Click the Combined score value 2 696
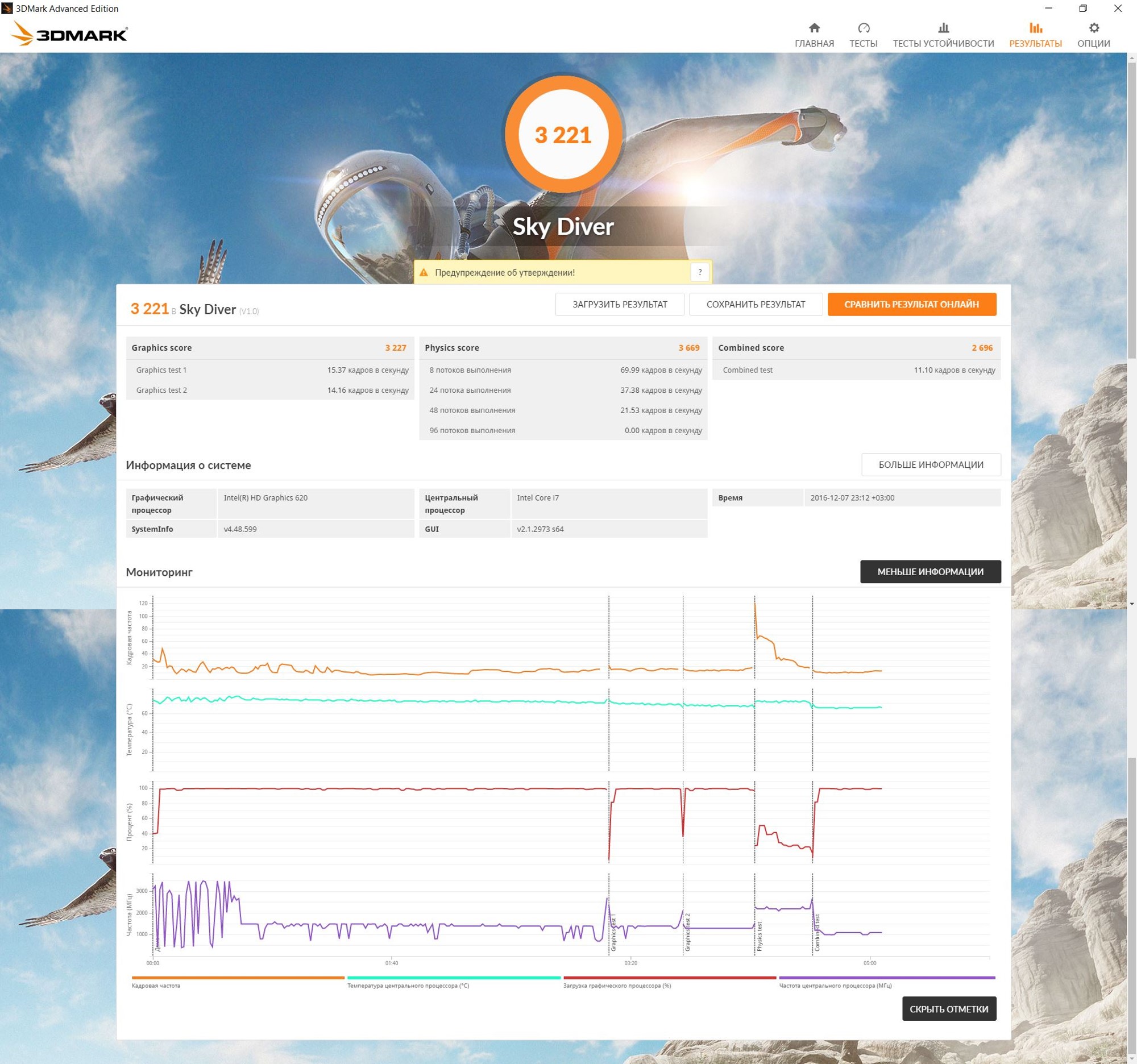This screenshot has width=1137, height=1064. tap(982, 348)
